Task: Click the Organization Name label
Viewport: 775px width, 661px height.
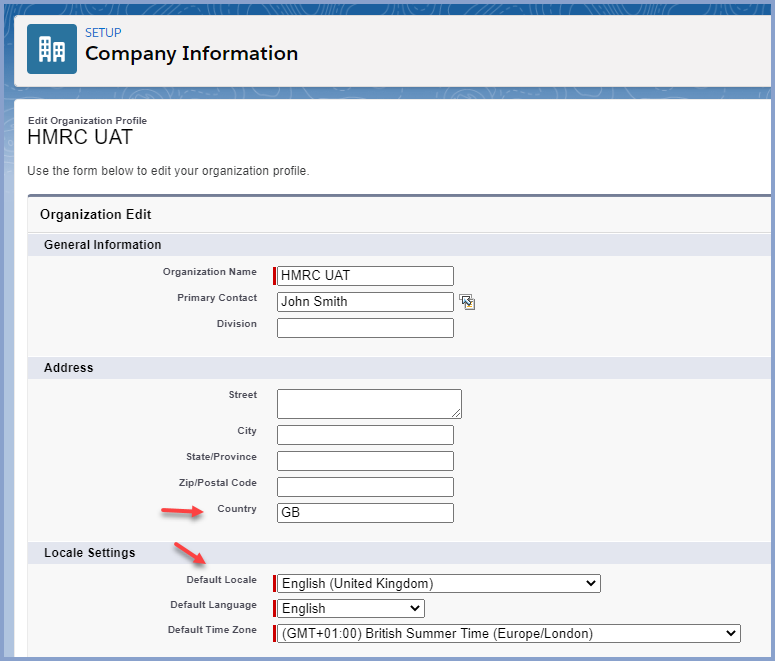Action: [210, 271]
